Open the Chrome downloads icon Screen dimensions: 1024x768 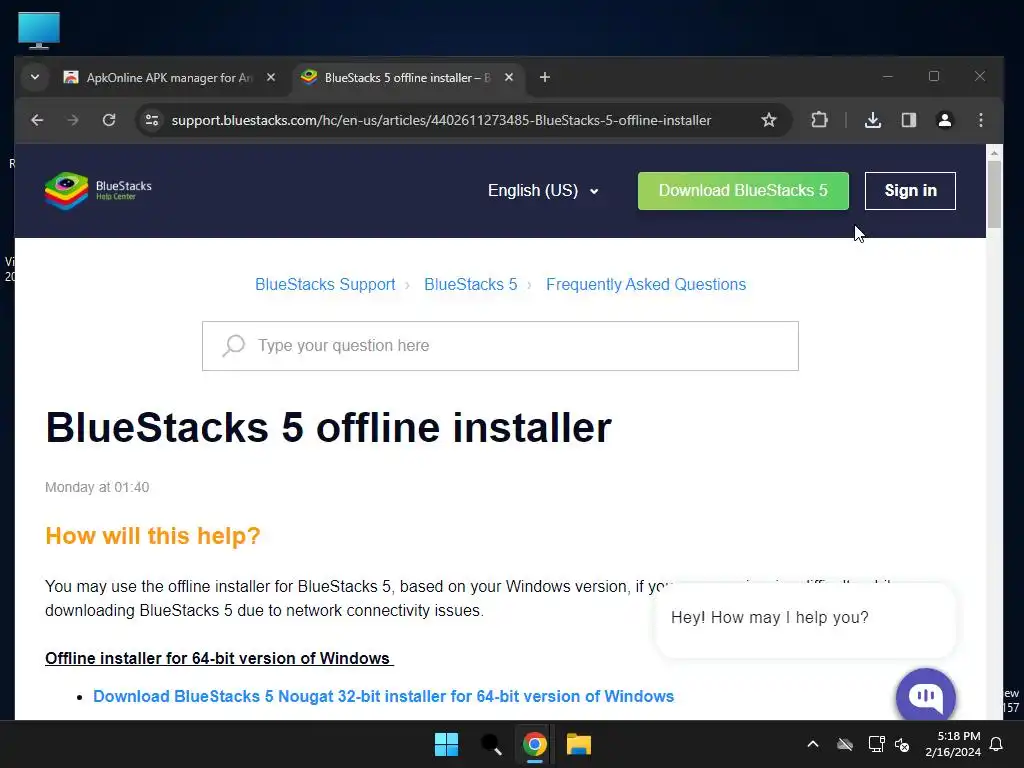[872, 120]
